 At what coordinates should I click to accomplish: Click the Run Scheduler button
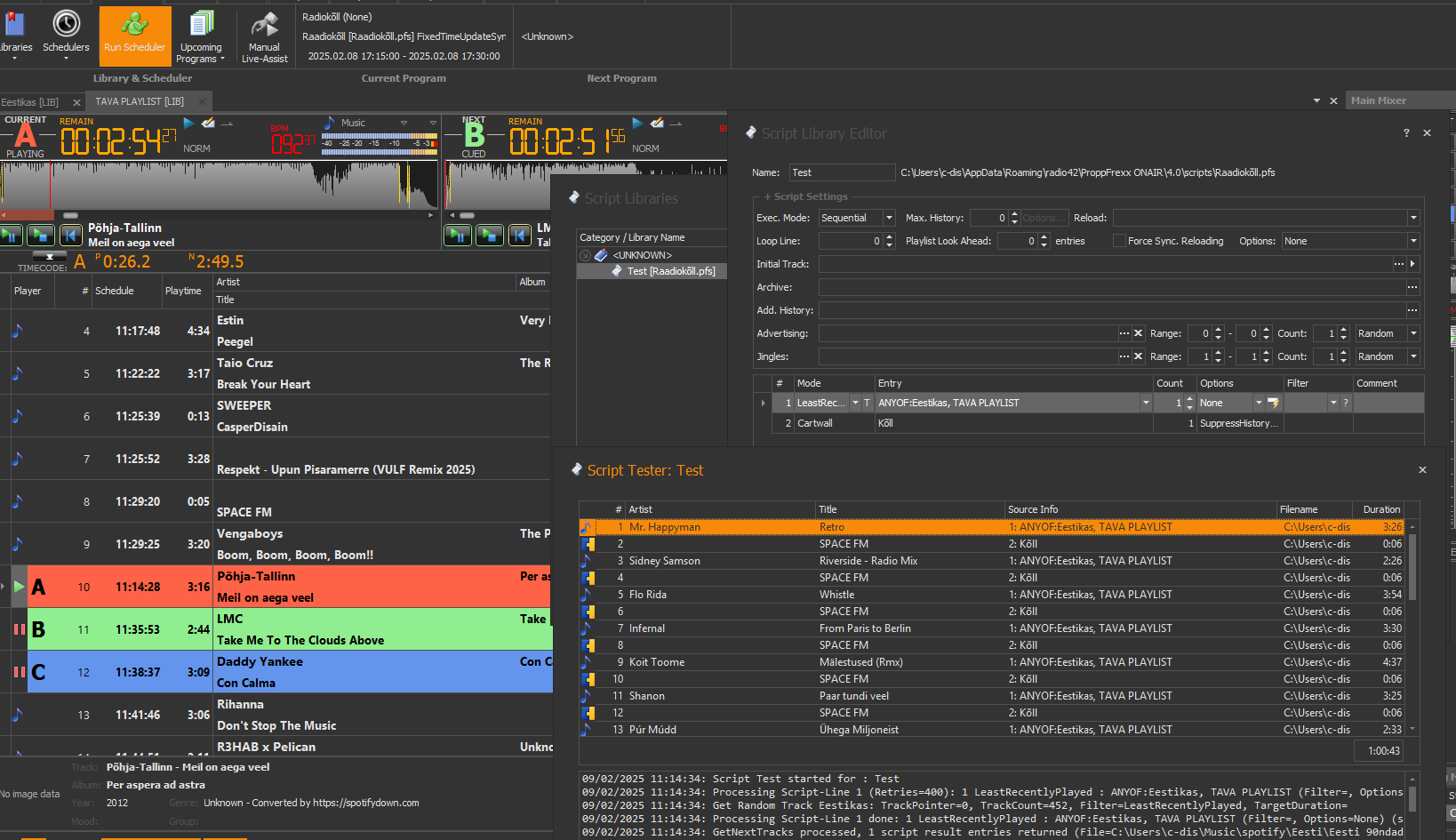pos(134,36)
